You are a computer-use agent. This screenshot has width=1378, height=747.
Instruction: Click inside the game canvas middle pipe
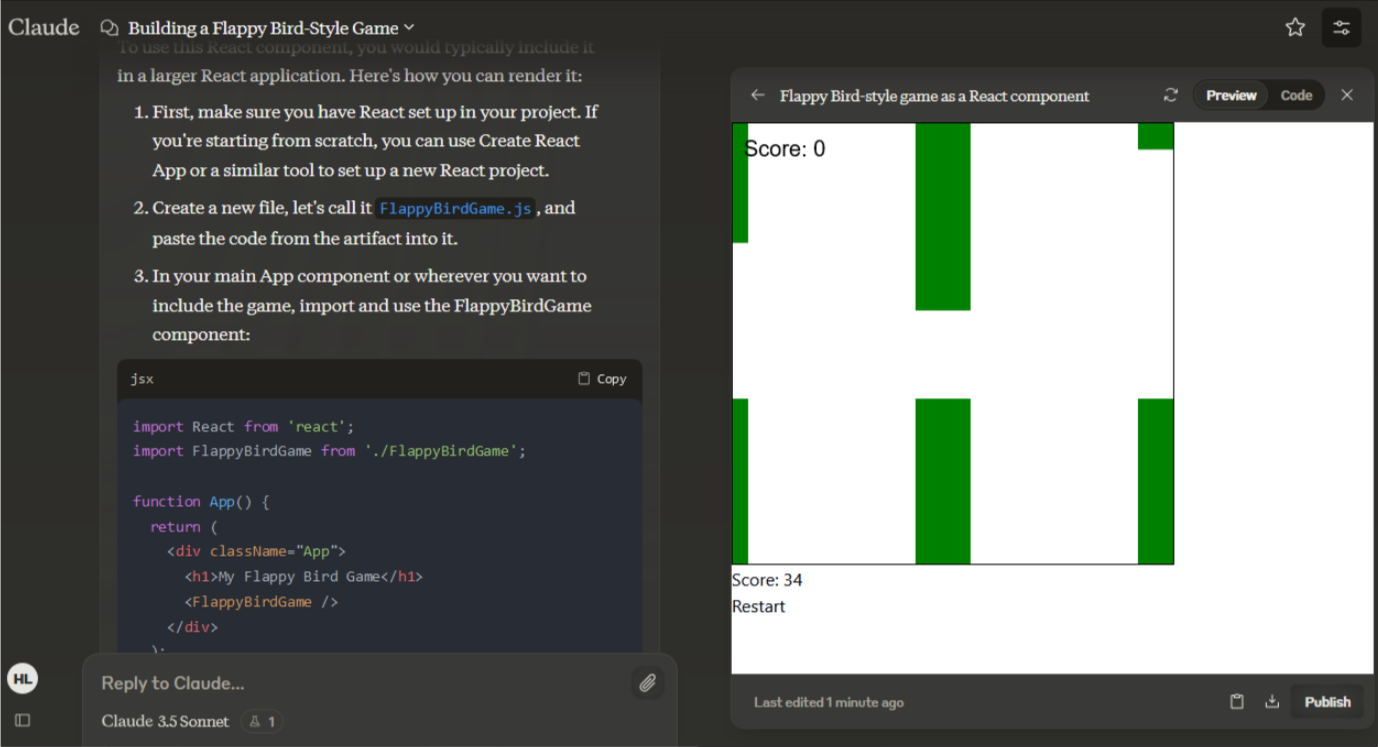click(x=943, y=217)
